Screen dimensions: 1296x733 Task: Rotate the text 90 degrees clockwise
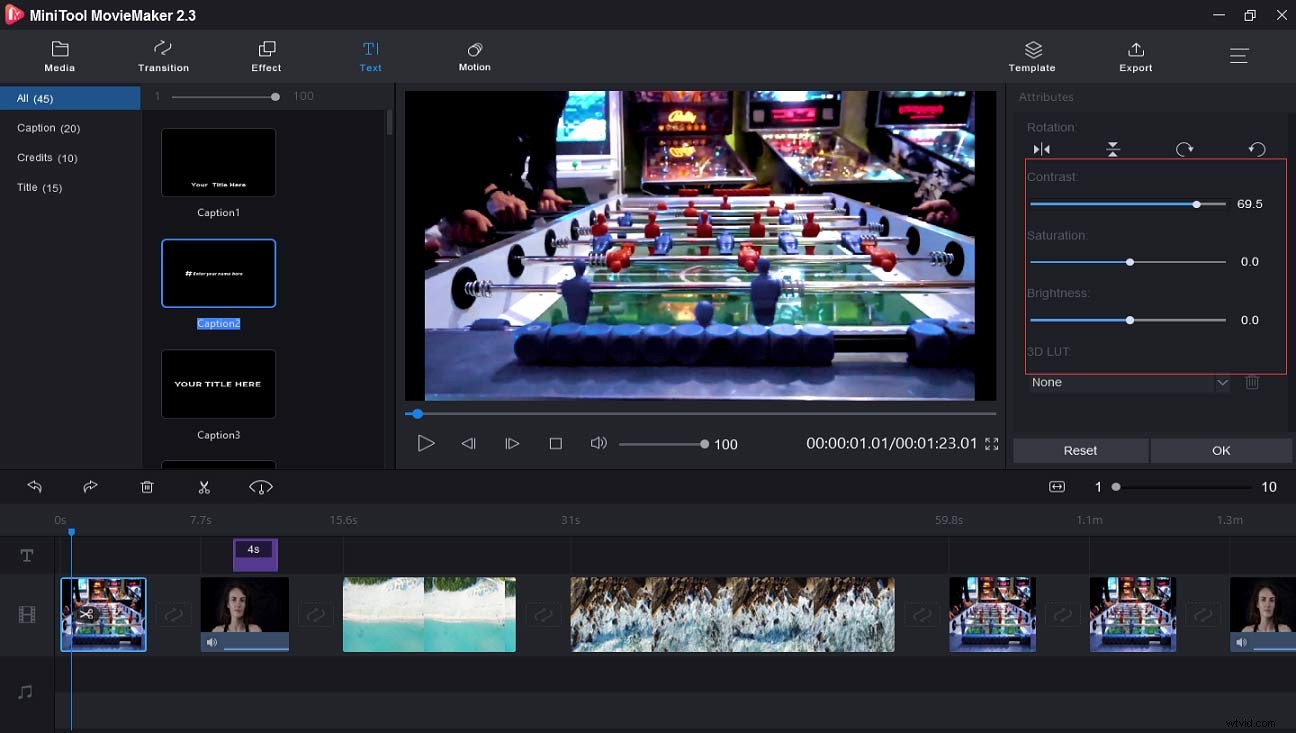(x=1185, y=148)
